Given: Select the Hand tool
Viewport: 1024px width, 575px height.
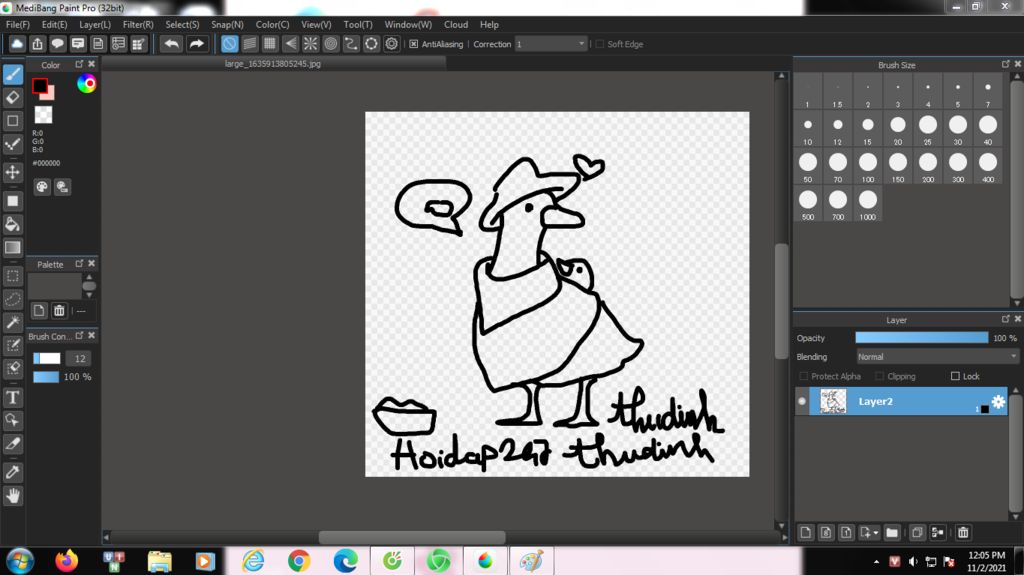Looking at the screenshot, I should tap(12, 496).
